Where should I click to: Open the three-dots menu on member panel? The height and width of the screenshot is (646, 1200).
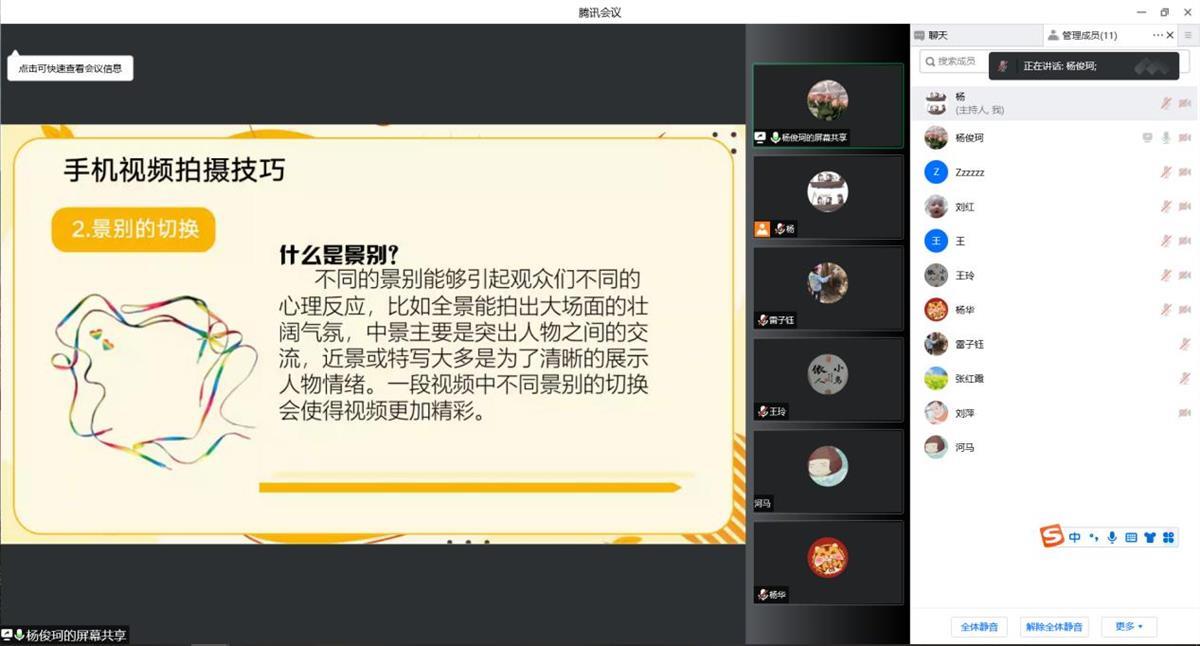[1158, 35]
